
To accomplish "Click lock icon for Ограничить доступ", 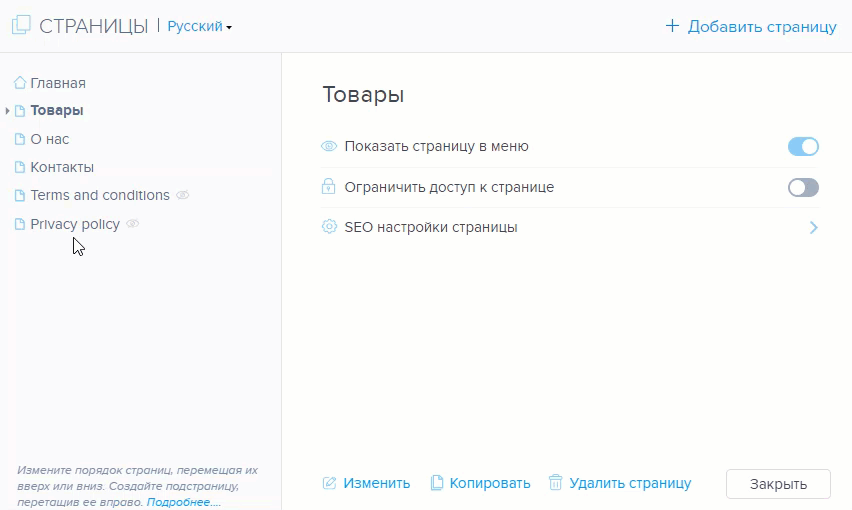I will [328, 186].
